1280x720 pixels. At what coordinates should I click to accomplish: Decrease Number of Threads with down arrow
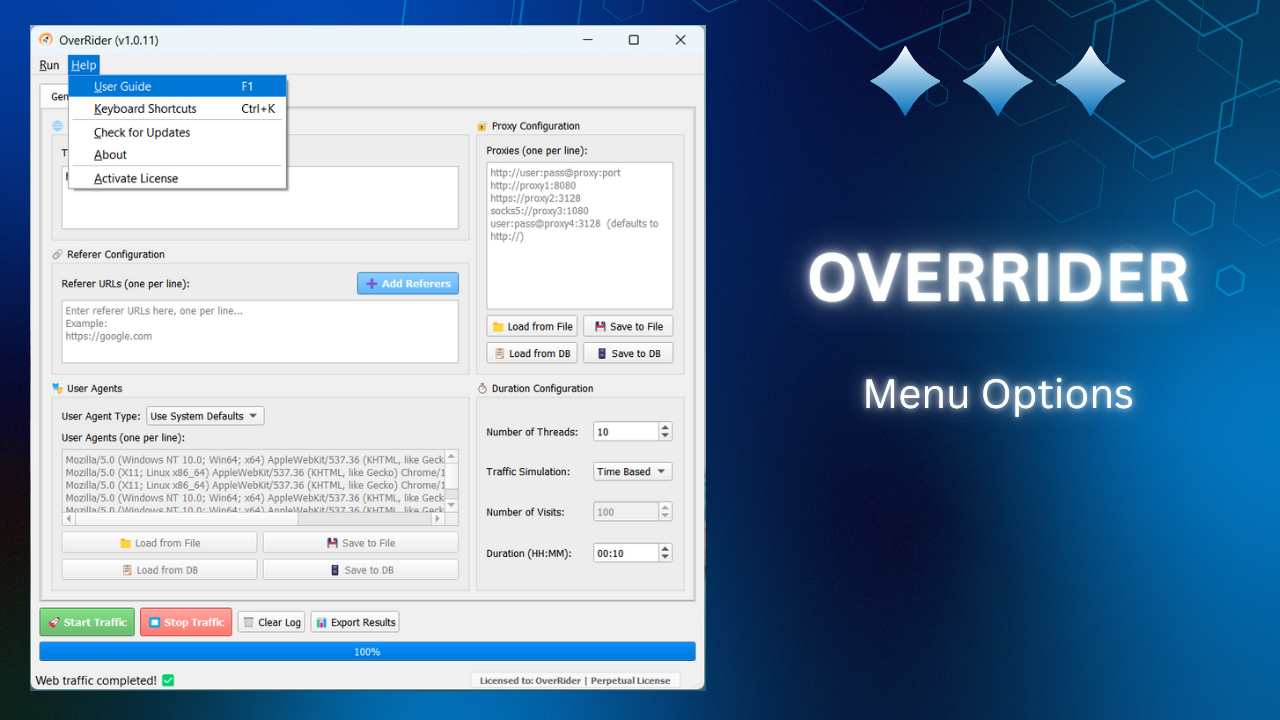(666, 436)
